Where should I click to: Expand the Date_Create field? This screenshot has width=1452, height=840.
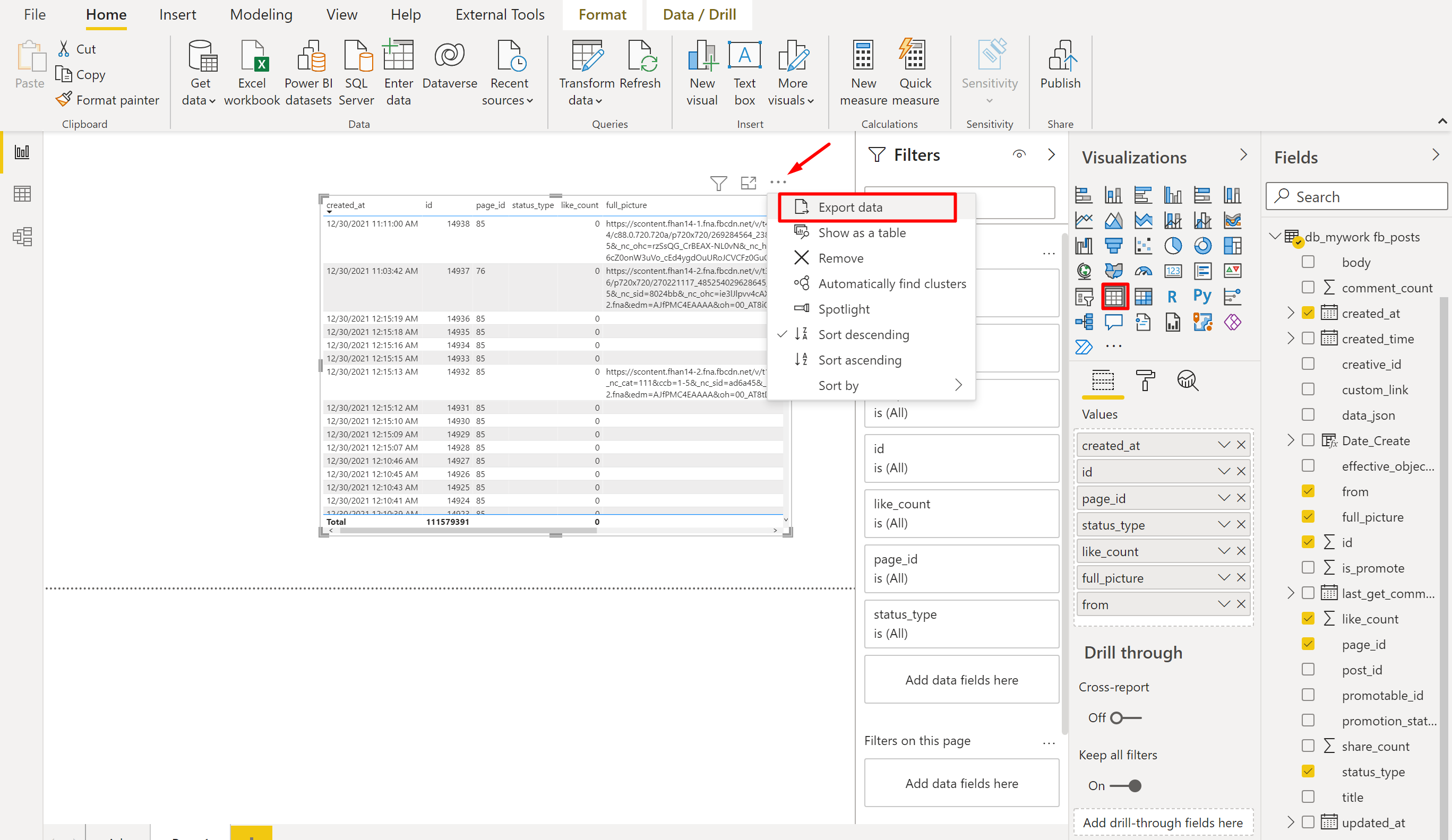click(1291, 440)
